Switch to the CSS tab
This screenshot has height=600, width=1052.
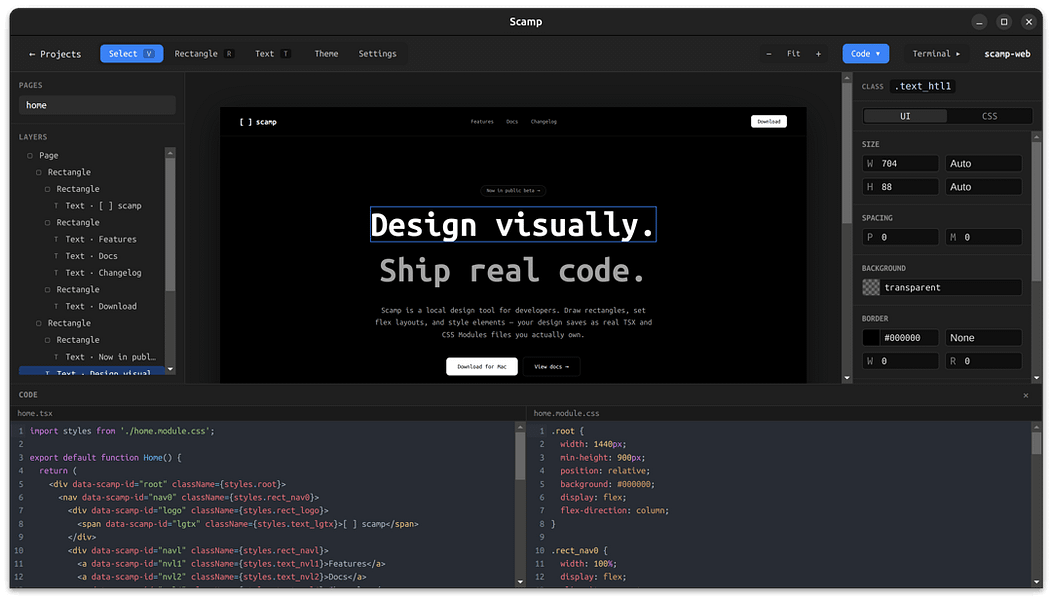click(990, 116)
